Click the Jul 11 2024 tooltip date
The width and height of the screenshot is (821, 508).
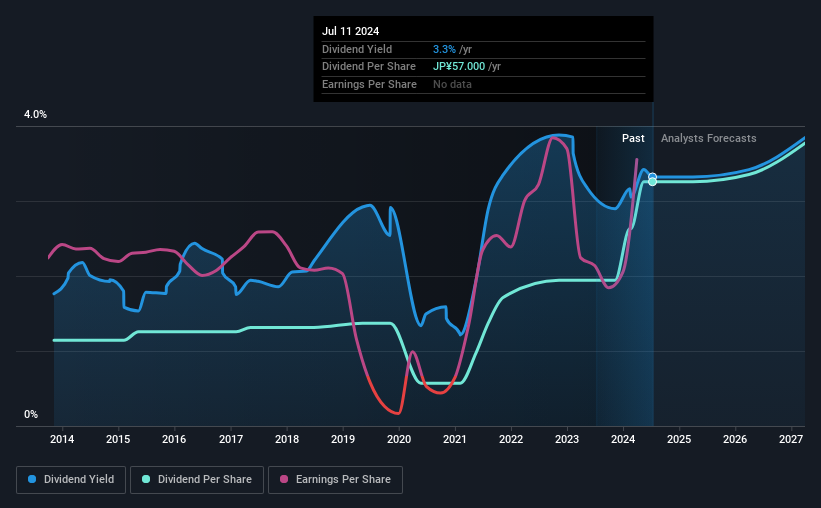[x=350, y=31]
